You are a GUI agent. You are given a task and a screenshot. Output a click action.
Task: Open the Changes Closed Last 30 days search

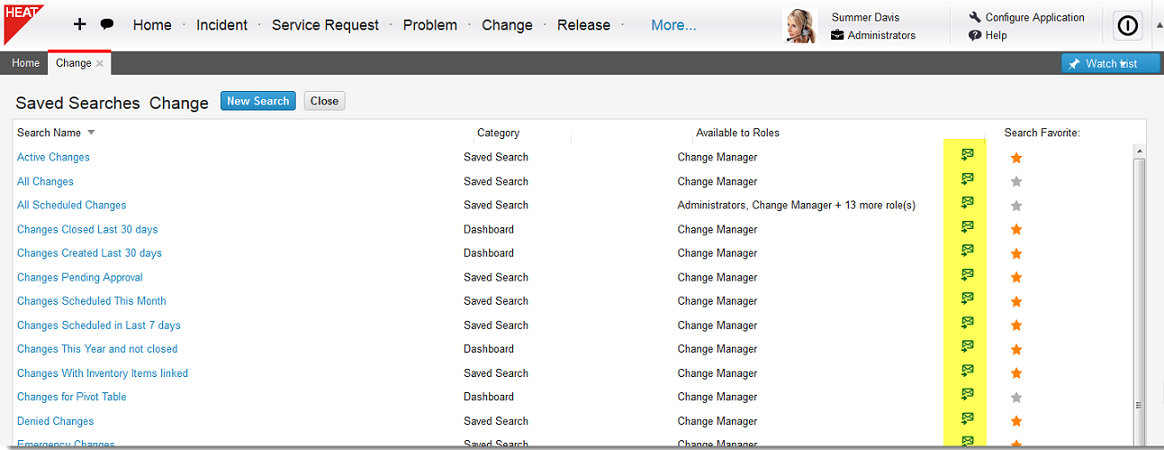(x=88, y=229)
